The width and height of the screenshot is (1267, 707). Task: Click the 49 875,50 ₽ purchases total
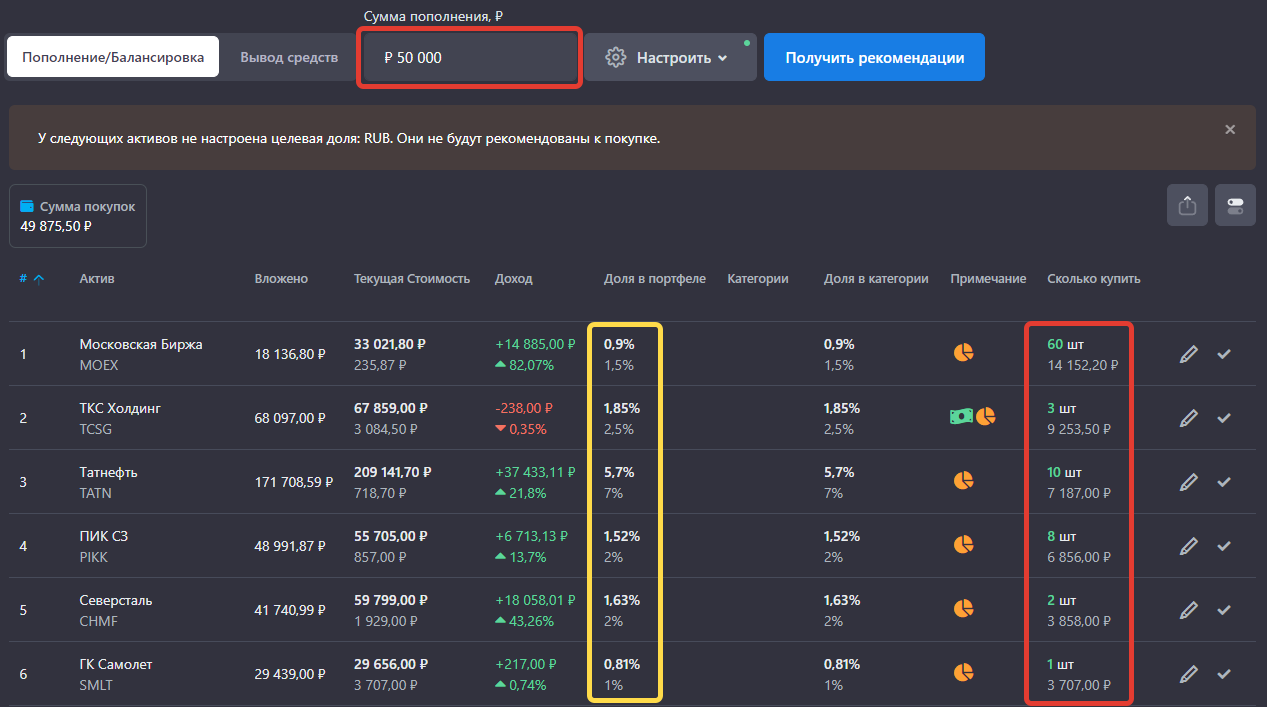click(x=56, y=226)
